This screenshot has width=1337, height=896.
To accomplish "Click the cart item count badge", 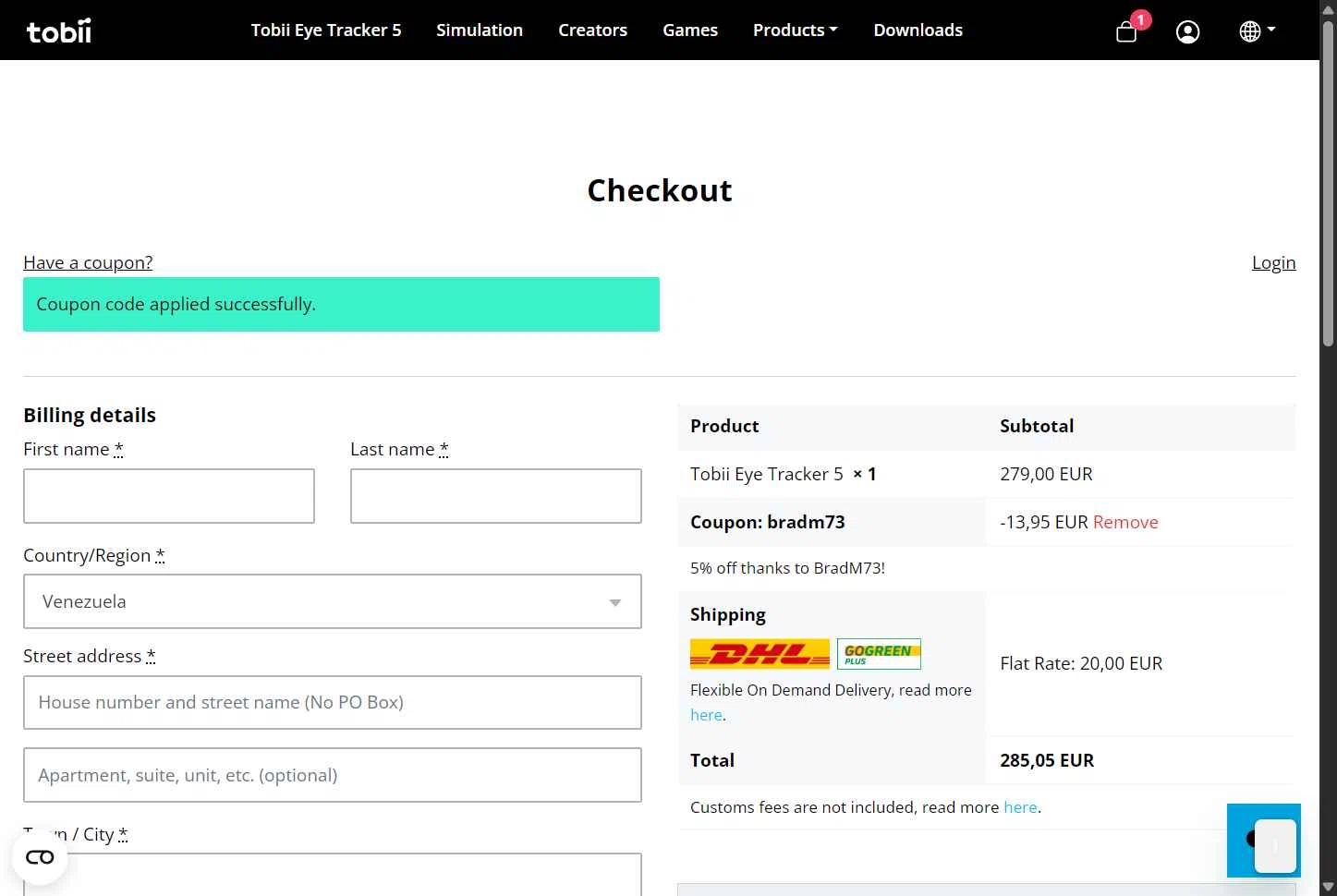I will (1141, 19).
